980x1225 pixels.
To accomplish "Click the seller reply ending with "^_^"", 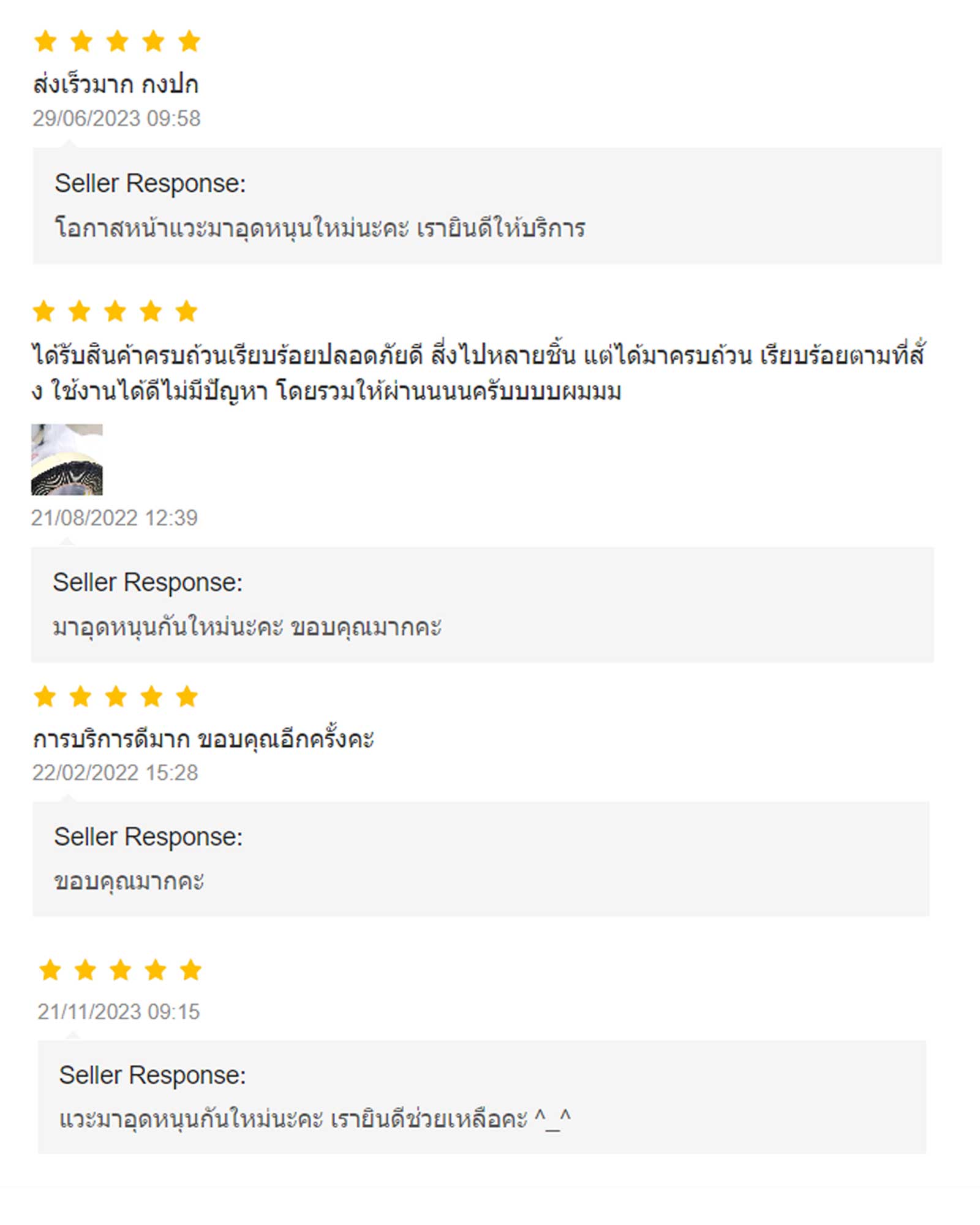I will click(315, 1119).
